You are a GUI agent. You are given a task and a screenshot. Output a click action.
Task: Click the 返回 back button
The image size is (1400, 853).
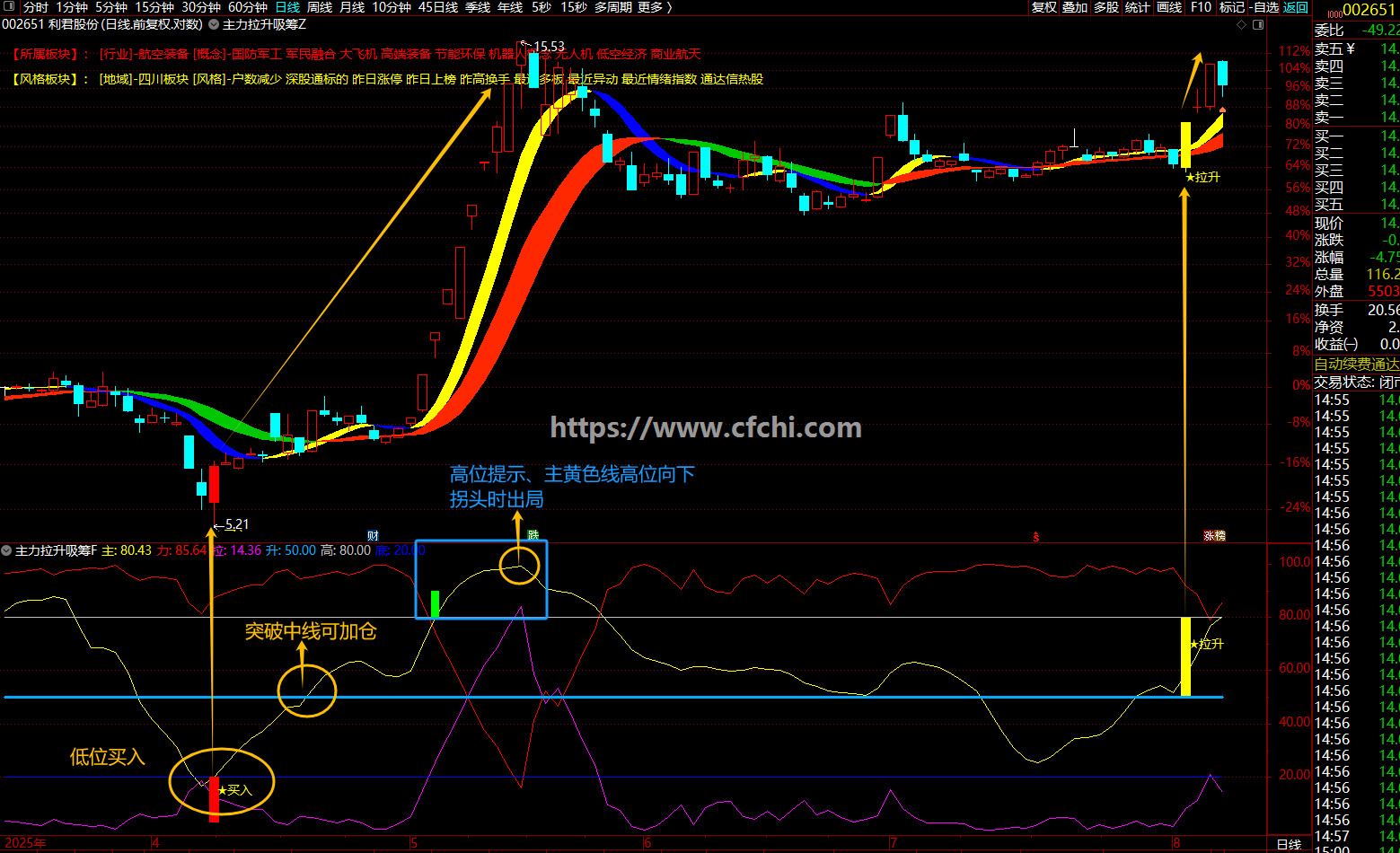(x=1296, y=7)
